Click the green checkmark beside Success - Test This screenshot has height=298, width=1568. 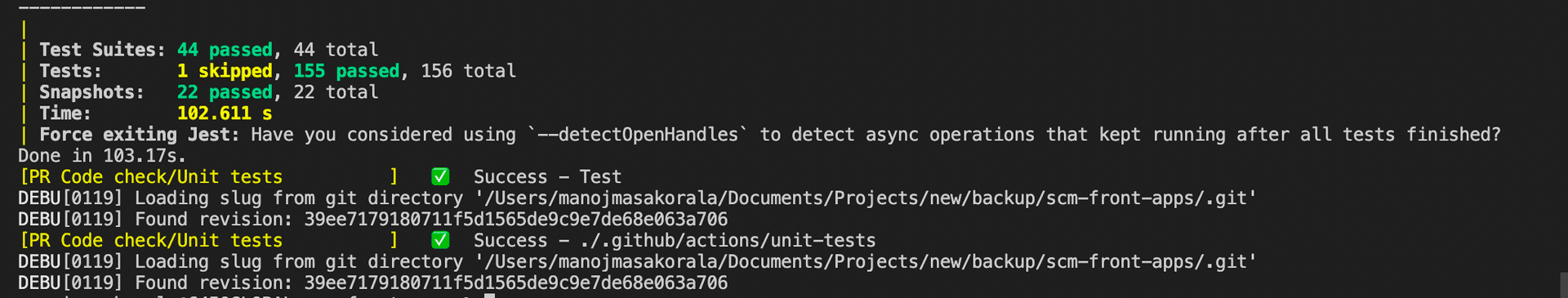pos(440,176)
